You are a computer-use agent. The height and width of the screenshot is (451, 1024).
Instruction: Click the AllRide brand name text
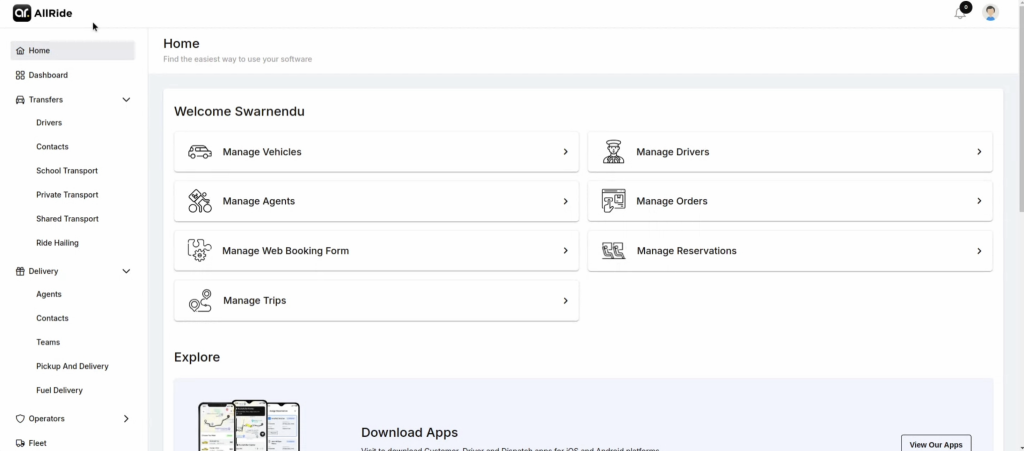54,13
